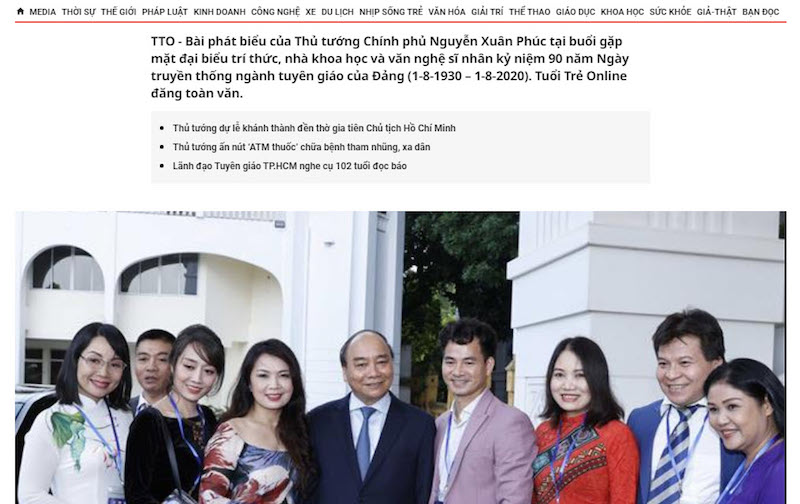Go to KHOA HỌC section
This screenshot has height=504, width=800.
click(x=622, y=12)
